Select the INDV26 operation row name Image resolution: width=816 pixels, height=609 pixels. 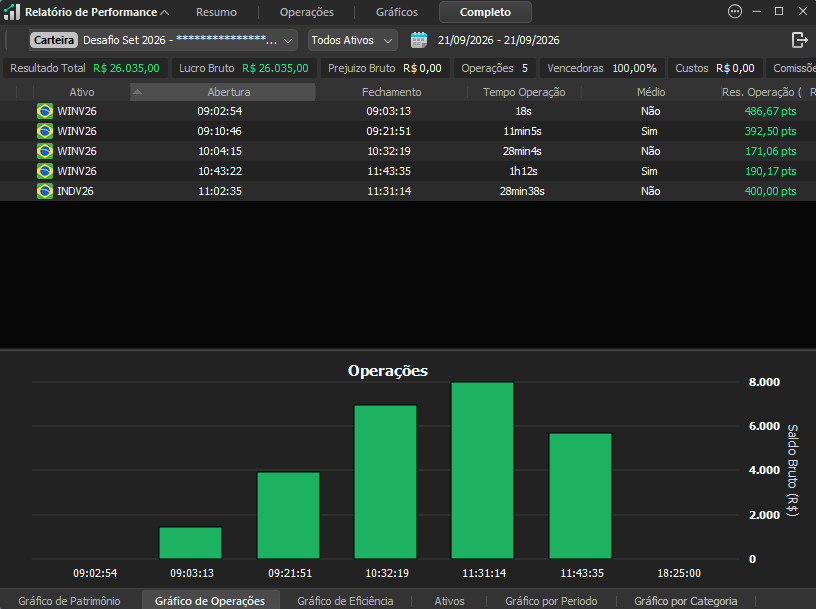(x=75, y=191)
